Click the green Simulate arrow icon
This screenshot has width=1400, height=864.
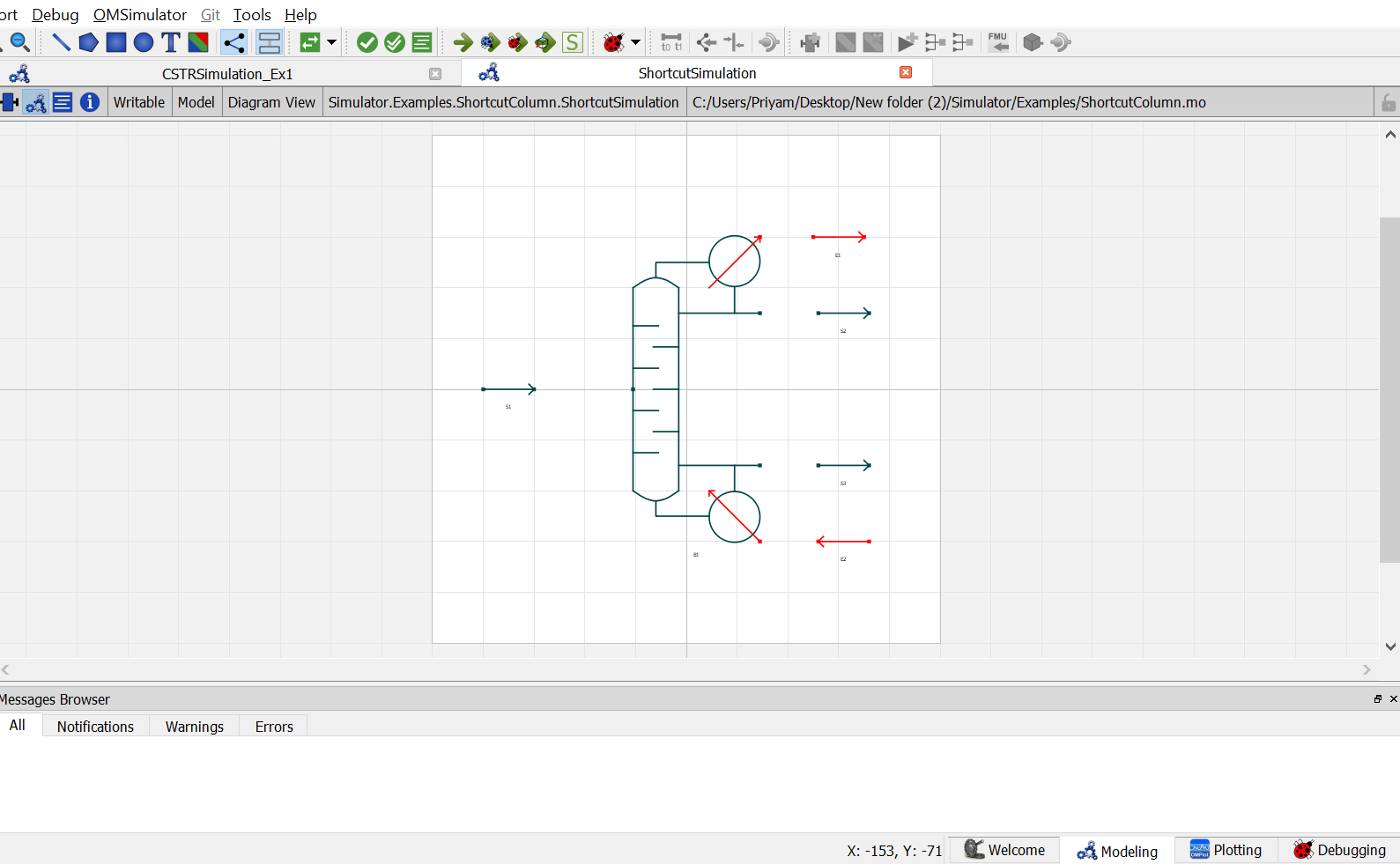463,41
